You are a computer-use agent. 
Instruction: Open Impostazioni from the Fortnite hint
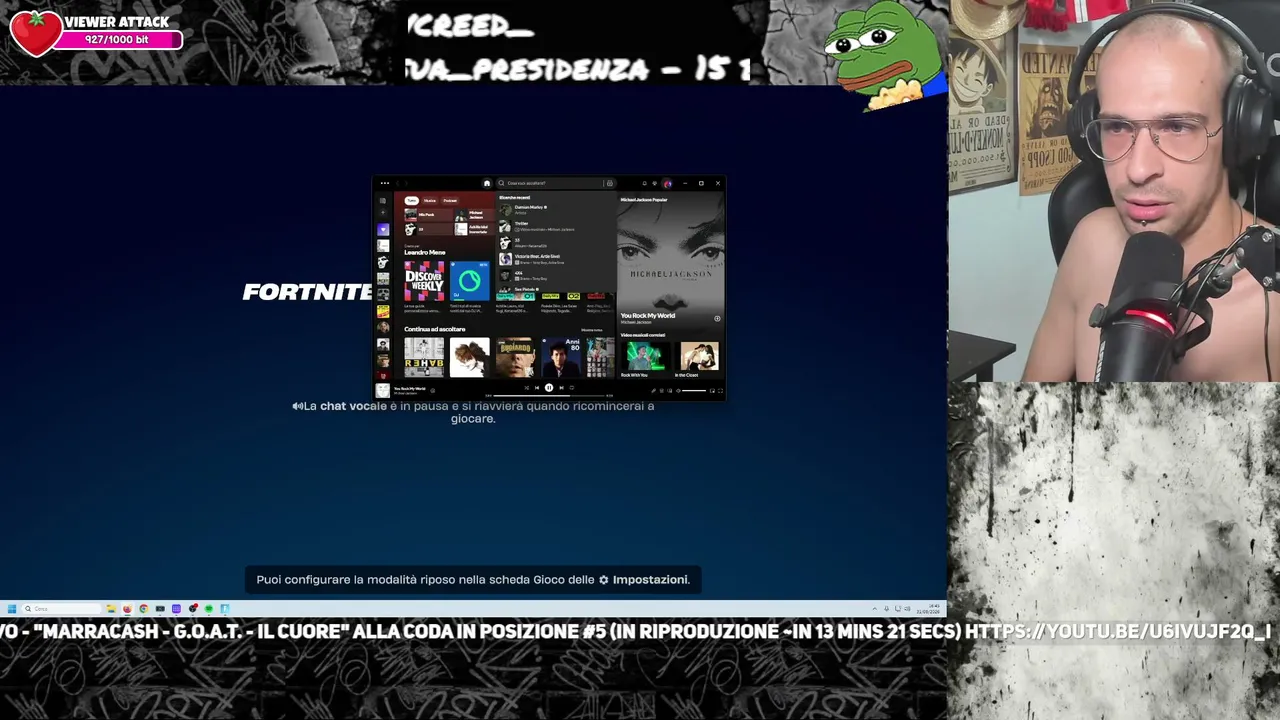click(644, 580)
